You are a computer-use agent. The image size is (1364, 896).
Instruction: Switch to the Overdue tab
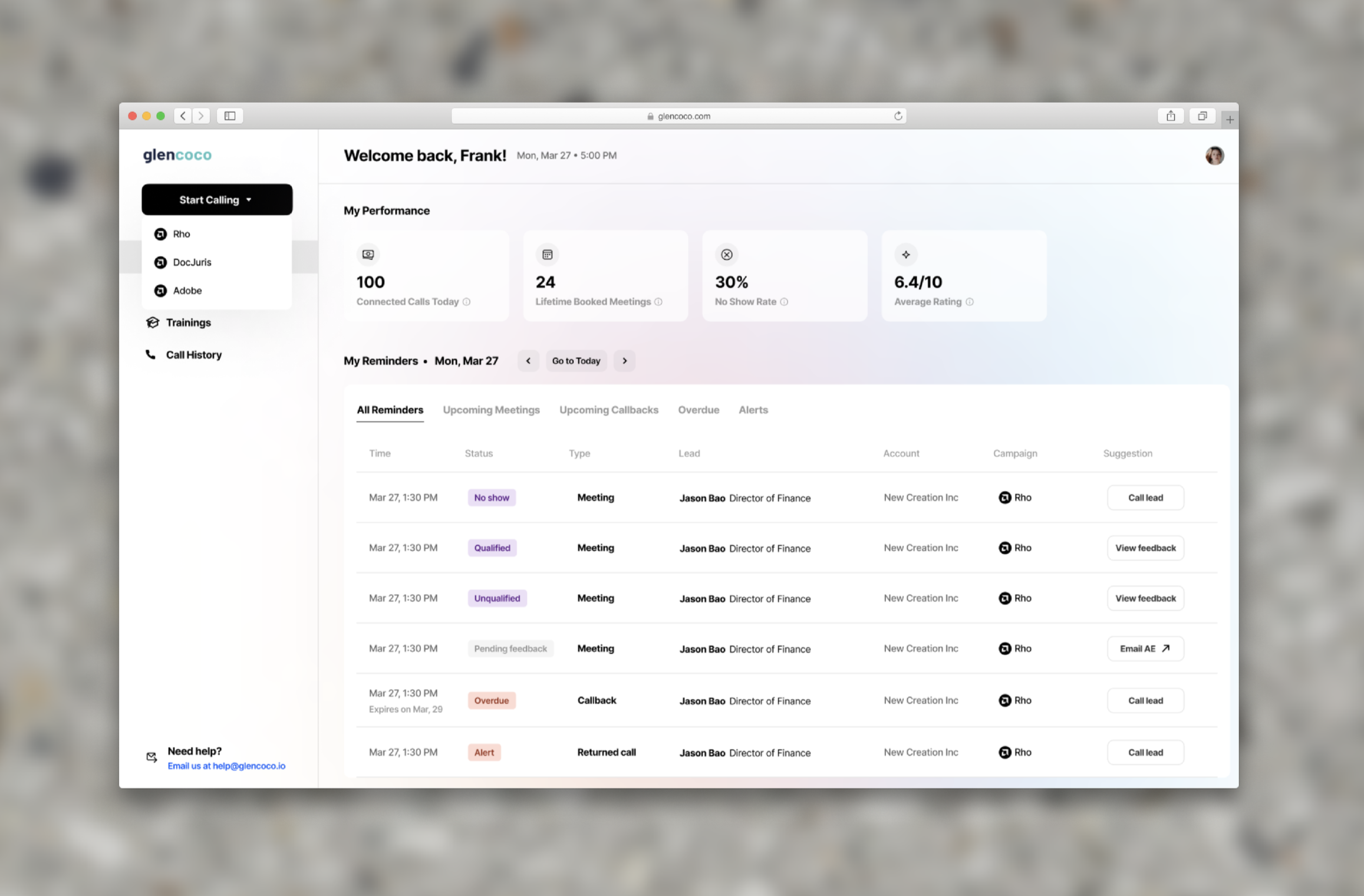tap(699, 410)
